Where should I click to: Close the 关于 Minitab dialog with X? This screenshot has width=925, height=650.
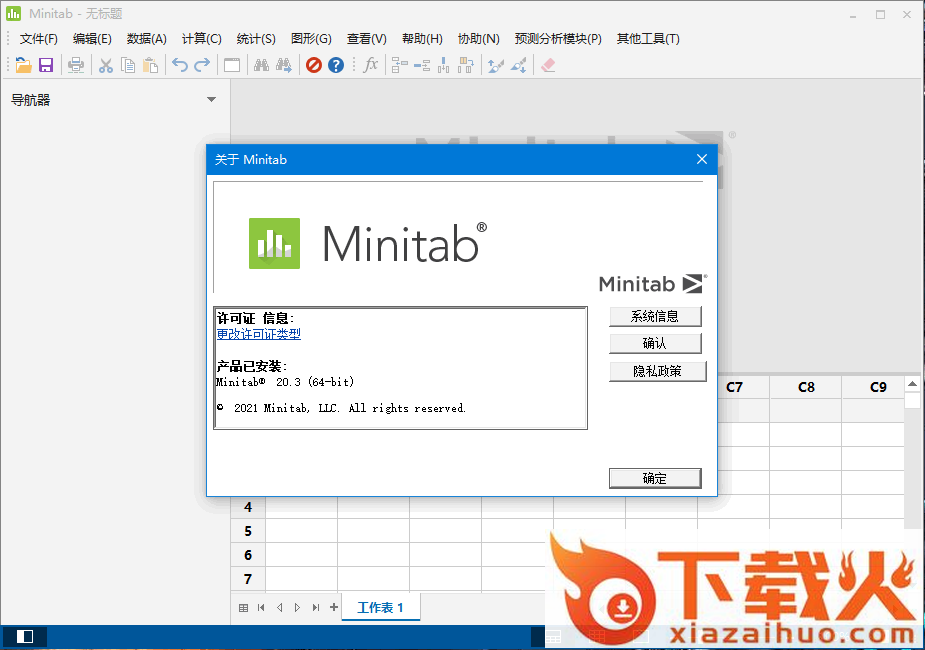701,159
